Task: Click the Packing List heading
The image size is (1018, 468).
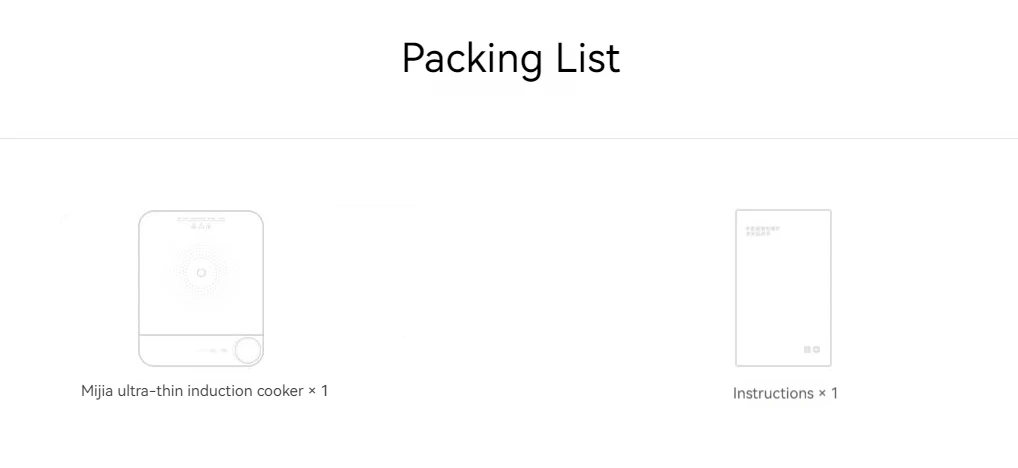Action: click(511, 60)
